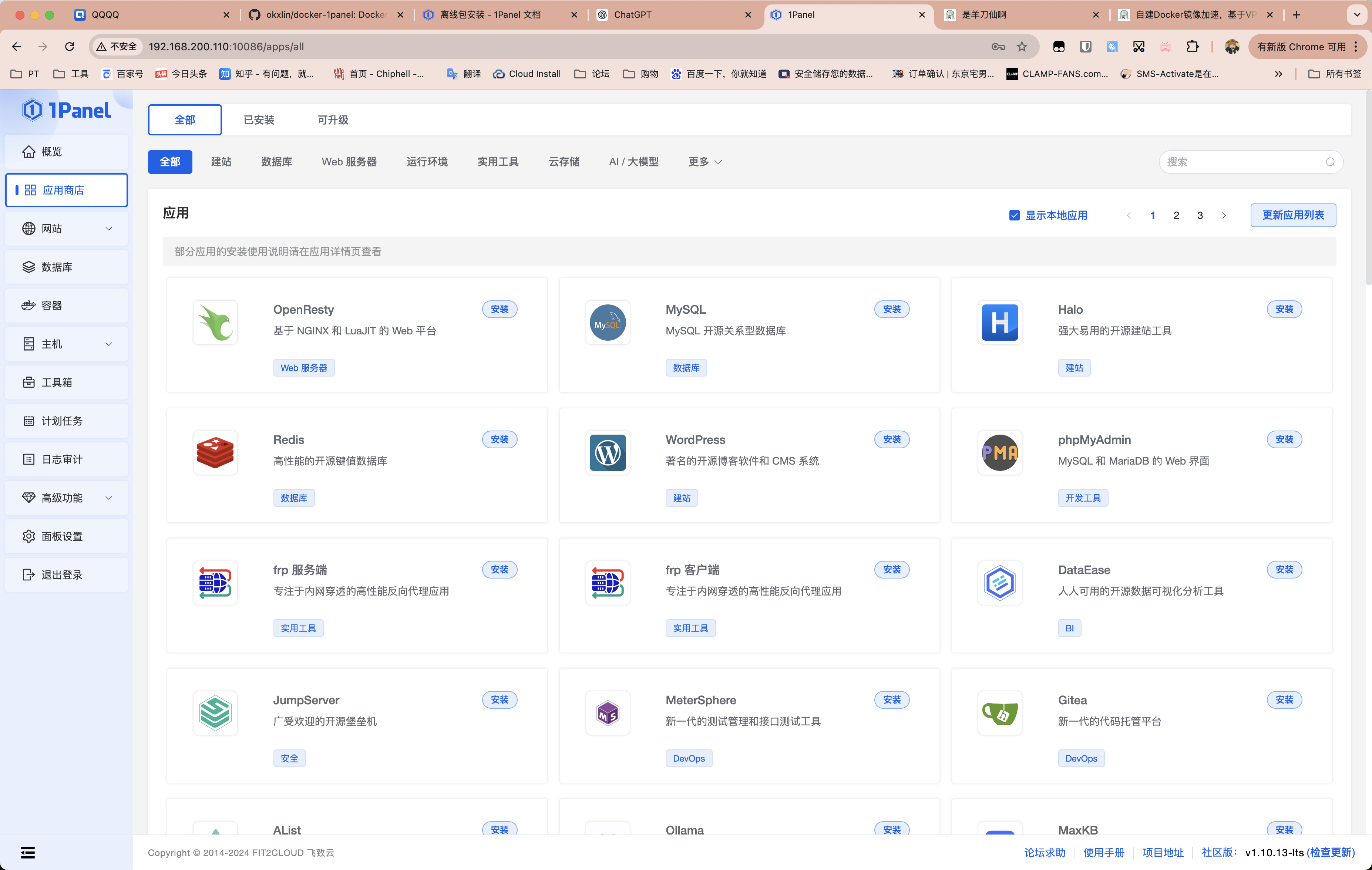
Task: Open the Chrome extensions puzzle icon
Action: coord(1192,47)
